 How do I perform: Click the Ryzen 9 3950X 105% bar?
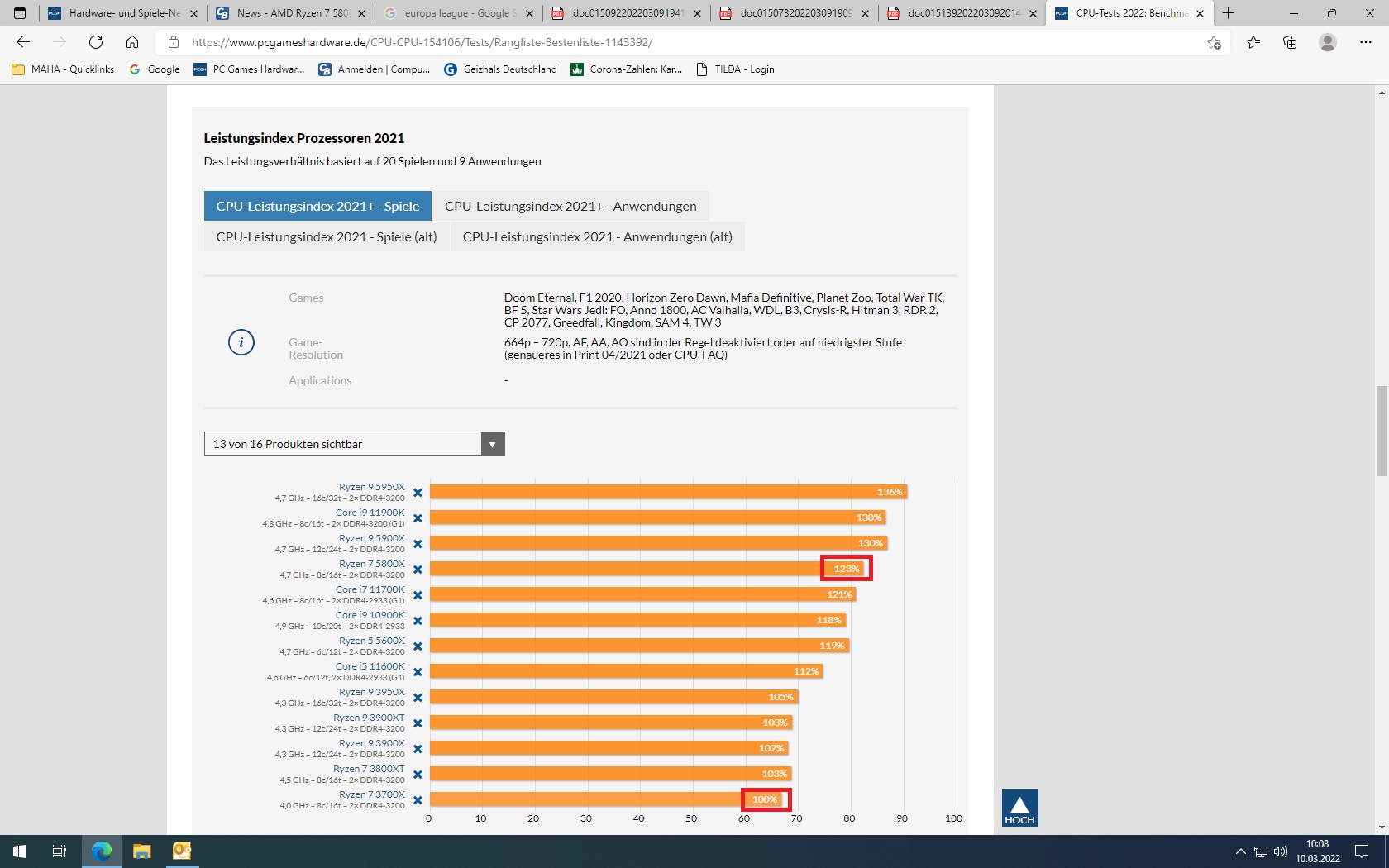613,697
